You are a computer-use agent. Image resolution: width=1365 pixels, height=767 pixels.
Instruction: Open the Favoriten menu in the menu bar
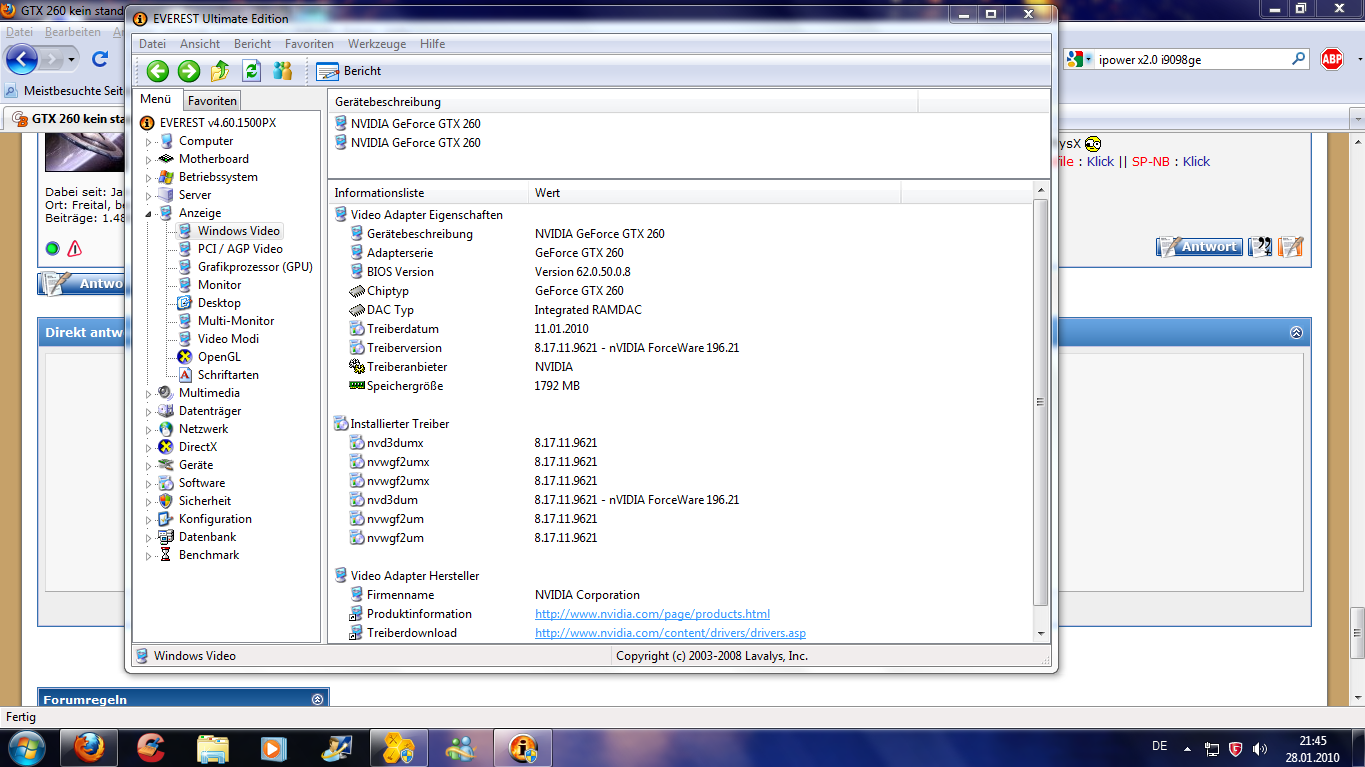(x=309, y=44)
